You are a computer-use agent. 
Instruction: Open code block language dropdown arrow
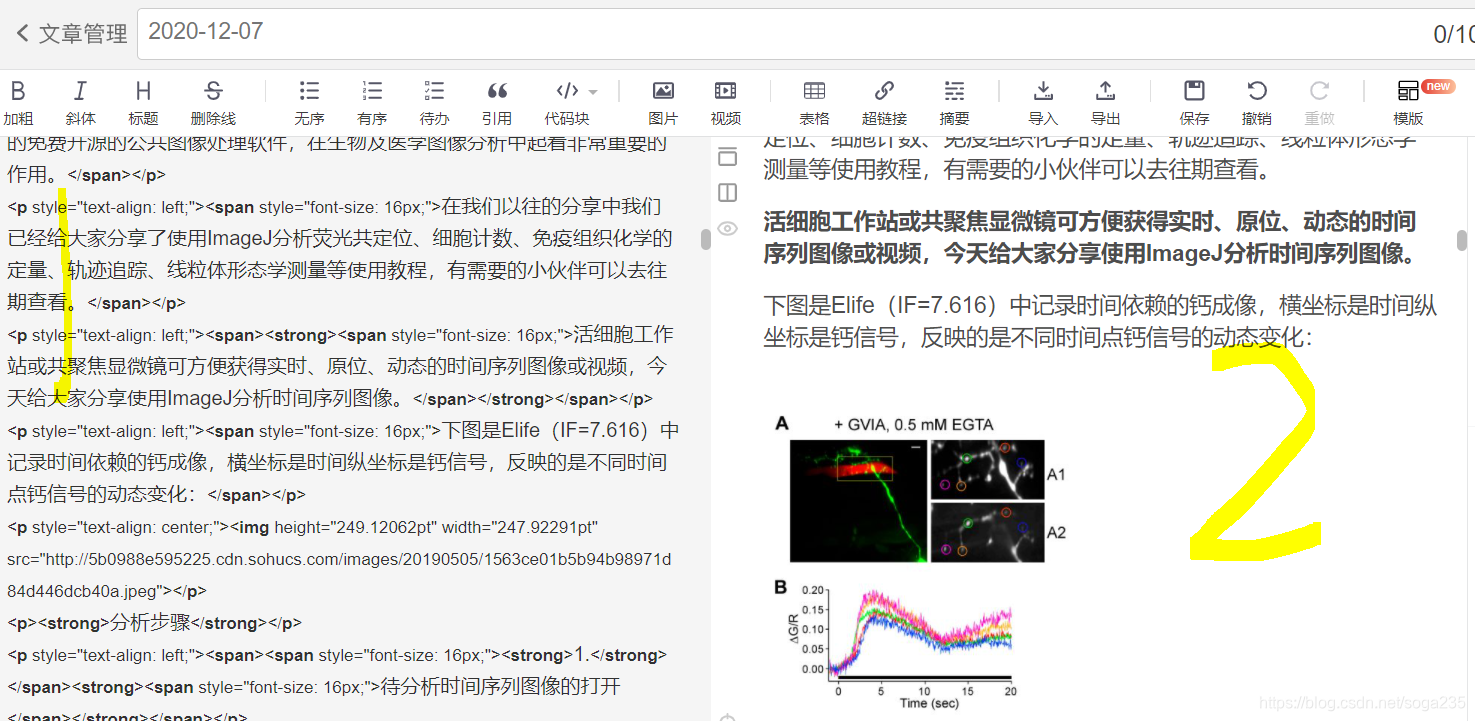[x=593, y=92]
